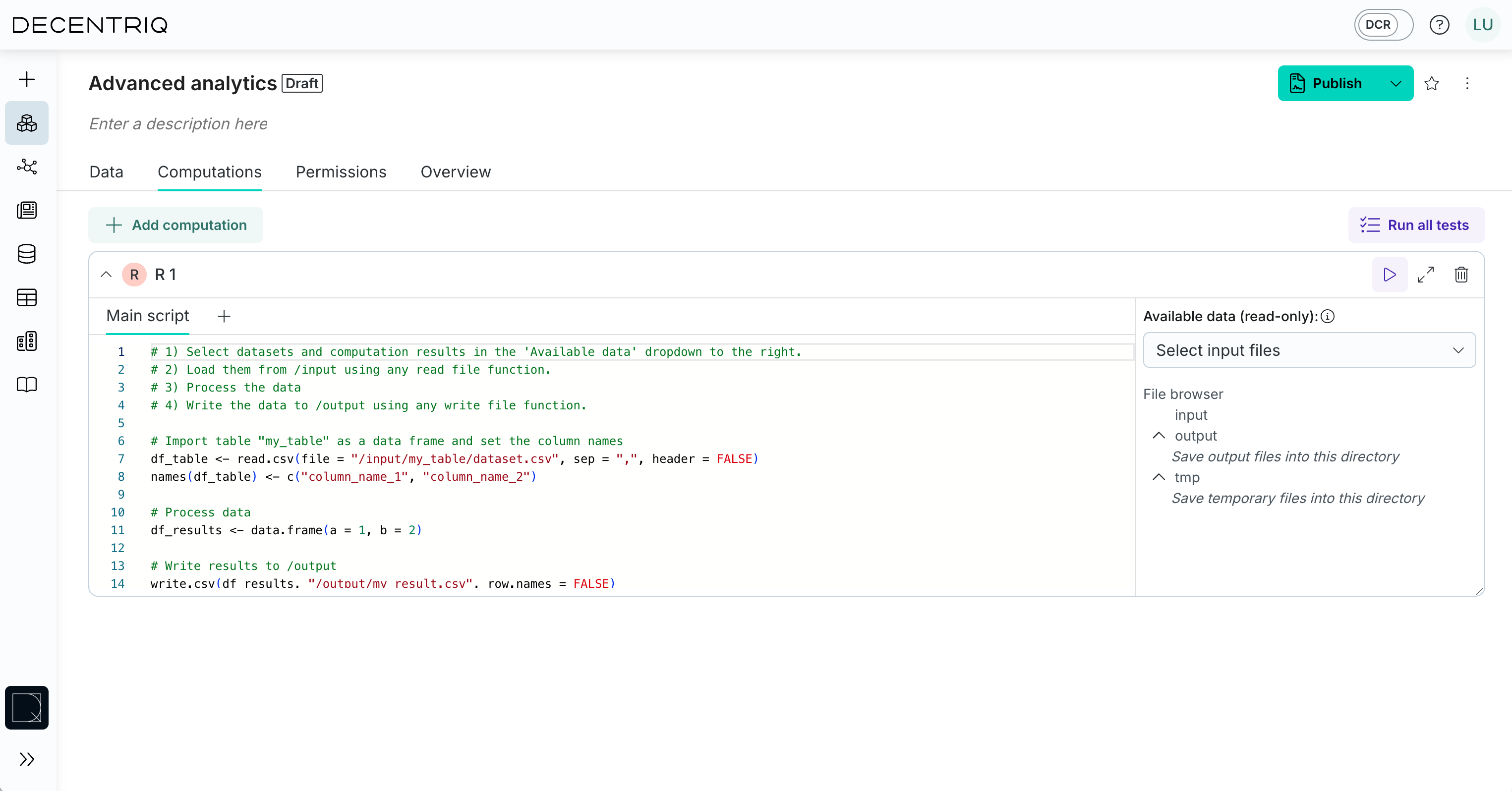
Task: Click Add computation
Action: point(175,225)
